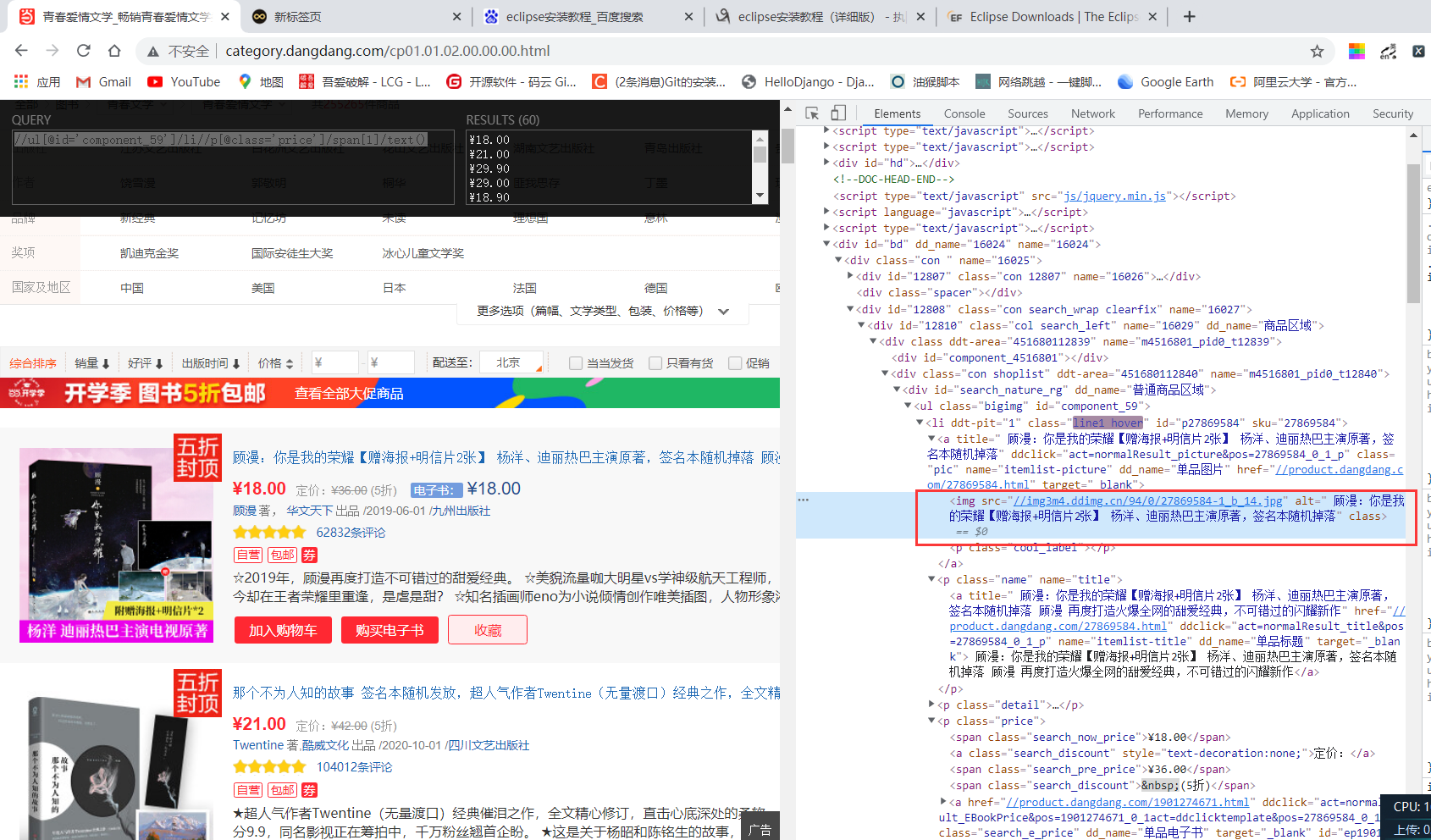Click the 查看全部大促商品 banner link

(x=349, y=394)
